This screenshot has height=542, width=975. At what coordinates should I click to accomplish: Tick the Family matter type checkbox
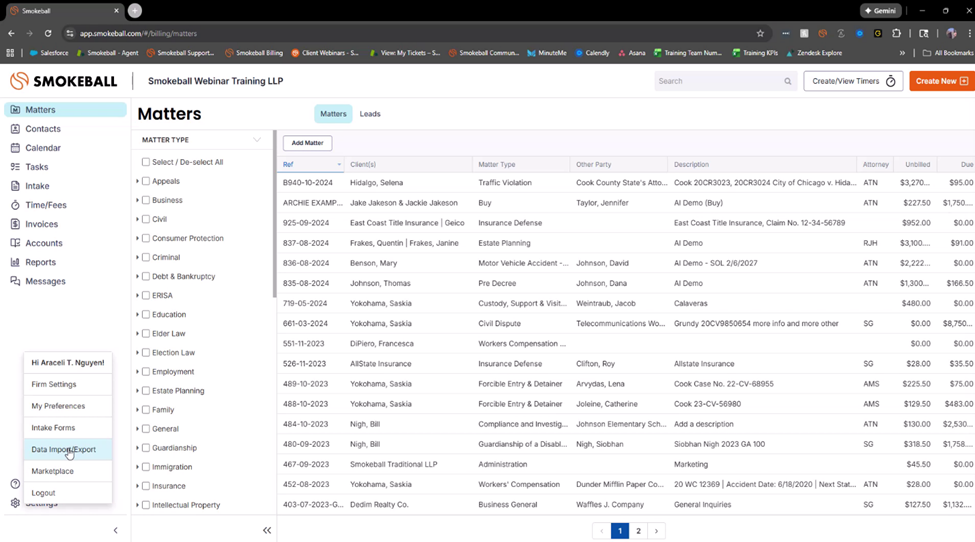tap(146, 410)
